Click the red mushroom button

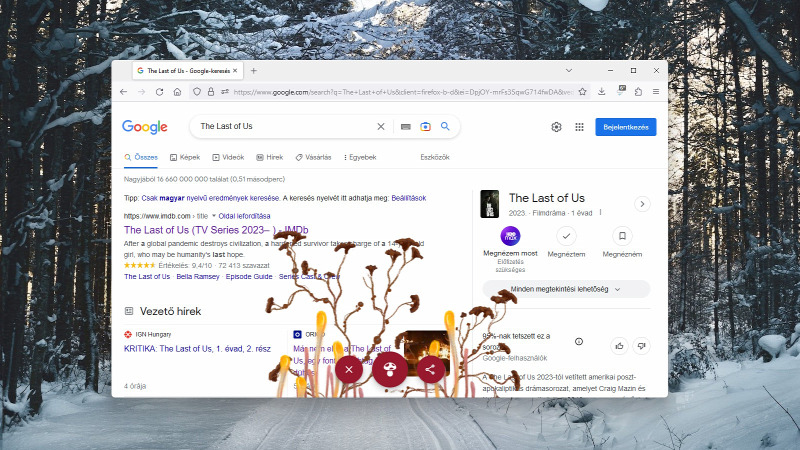[390, 368]
